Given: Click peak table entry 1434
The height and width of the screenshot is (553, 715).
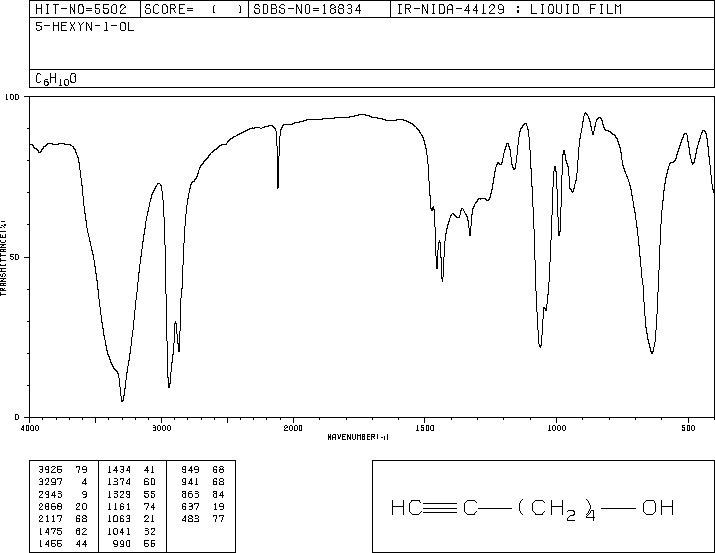Looking at the screenshot, I should (119, 470).
